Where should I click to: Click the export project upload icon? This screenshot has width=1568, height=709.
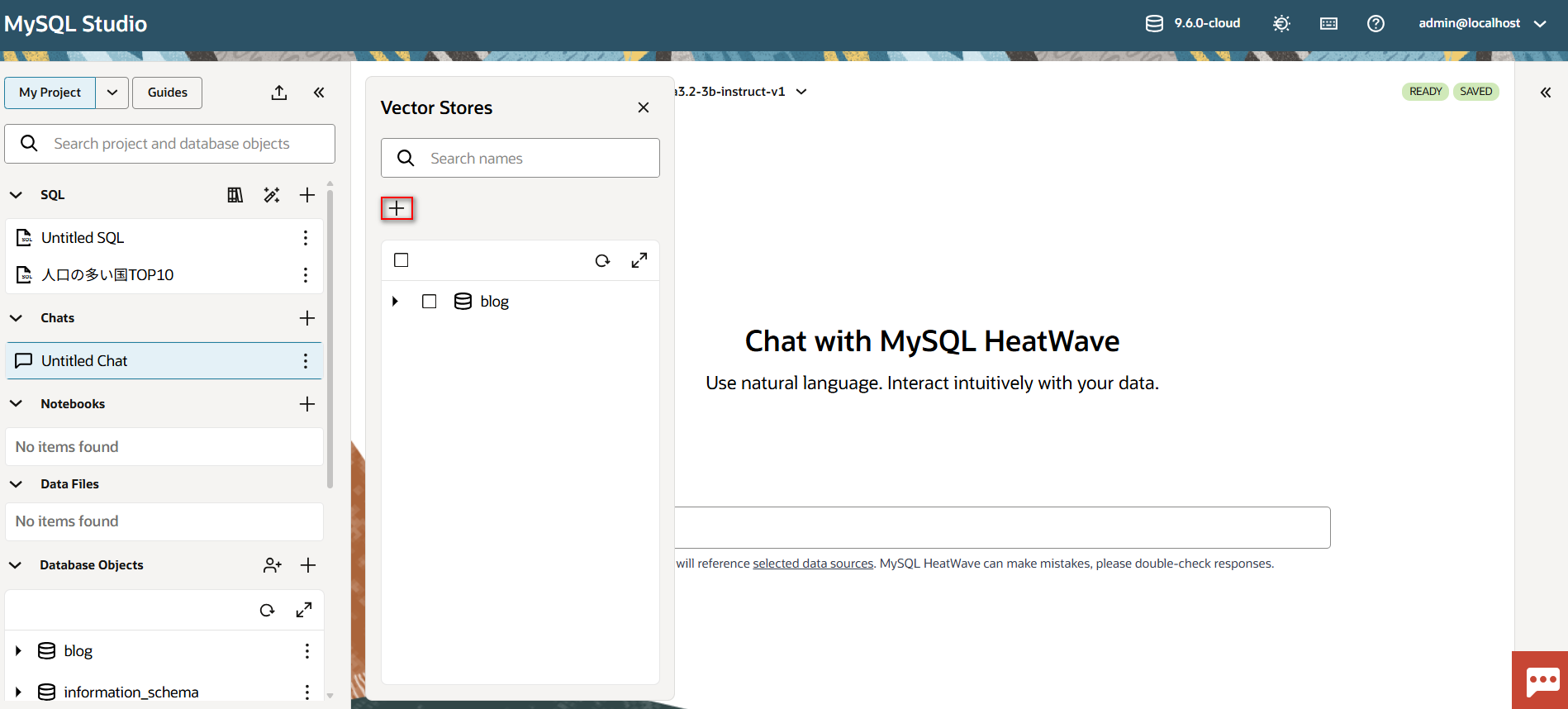coord(279,93)
